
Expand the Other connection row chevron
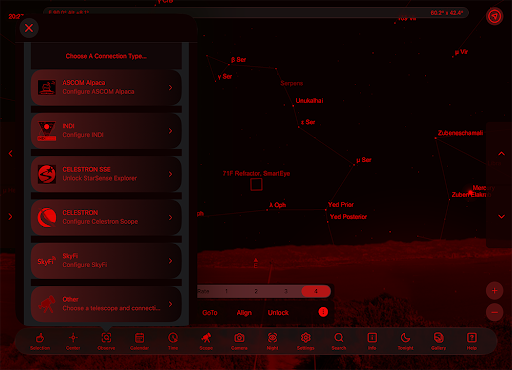pos(170,304)
